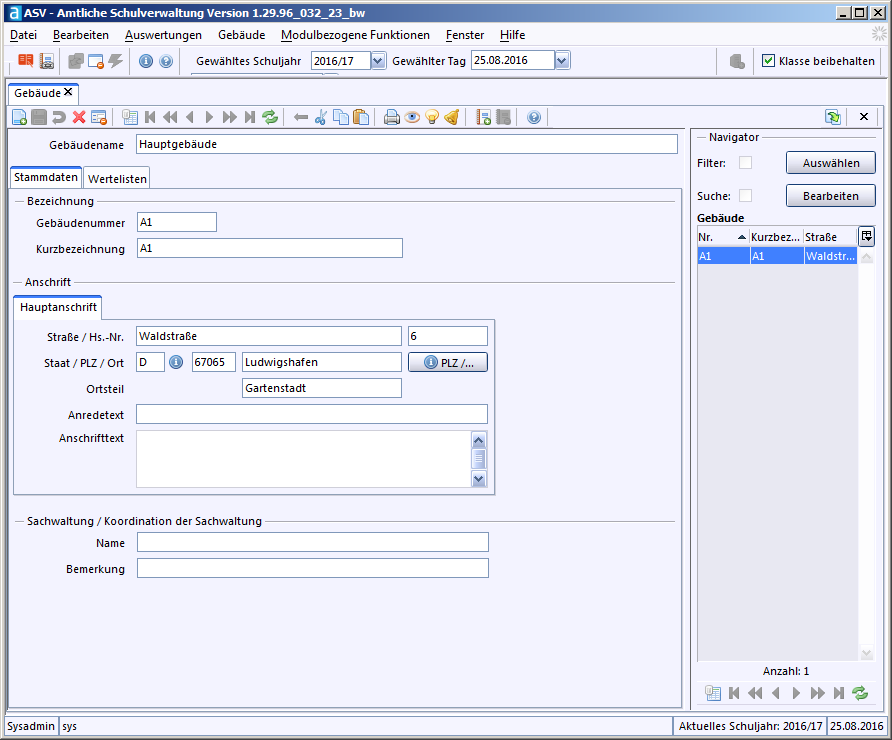Uncheck the 'Klasse beibehalten' checkbox
Viewport: 892px width, 740px height.
point(768,61)
